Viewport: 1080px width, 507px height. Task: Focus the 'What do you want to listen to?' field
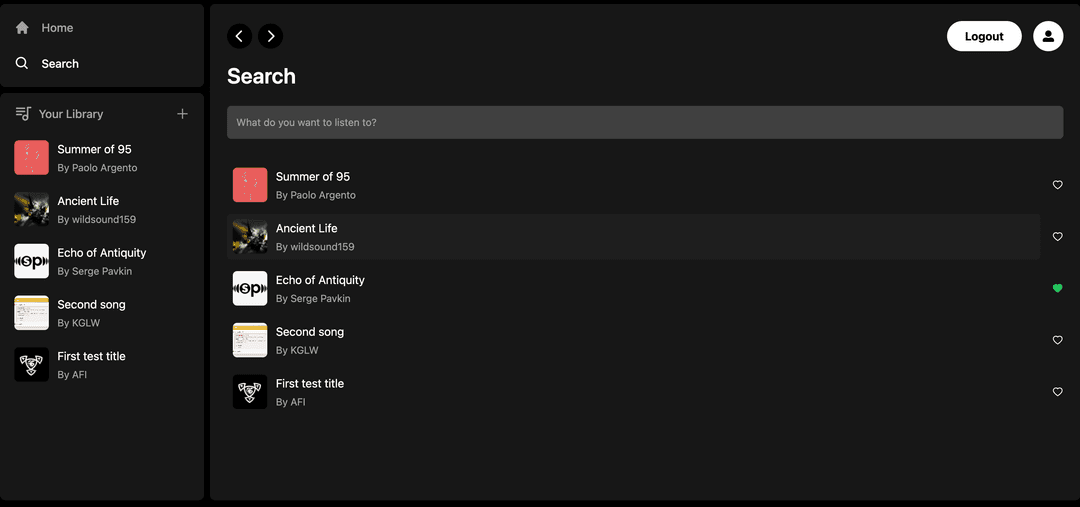pyautogui.click(x=645, y=123)
